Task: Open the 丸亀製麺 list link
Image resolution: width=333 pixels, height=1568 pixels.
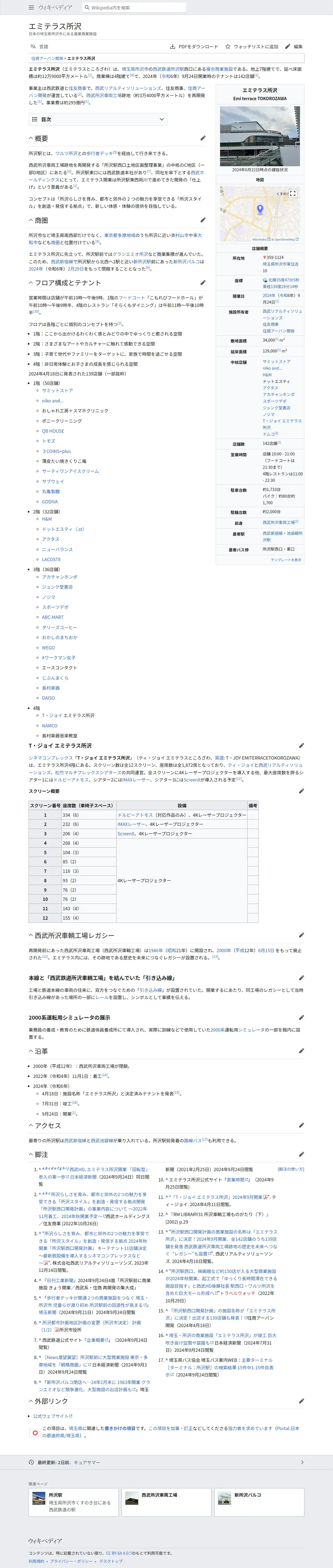Action: click(x=51, y=491)
